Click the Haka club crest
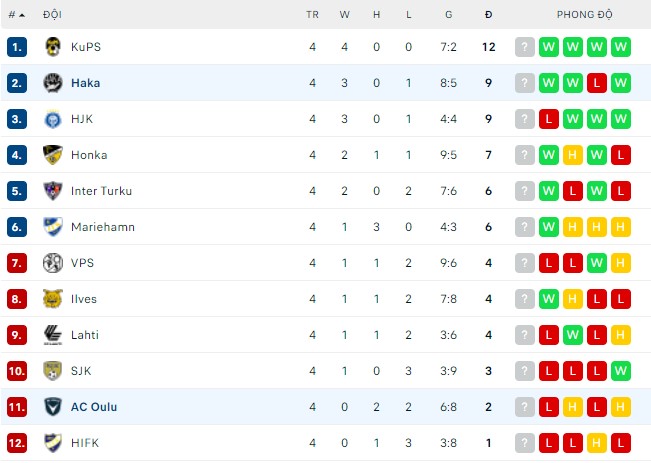This screenshot has height=463, width=651. click(x=53, y=83)
